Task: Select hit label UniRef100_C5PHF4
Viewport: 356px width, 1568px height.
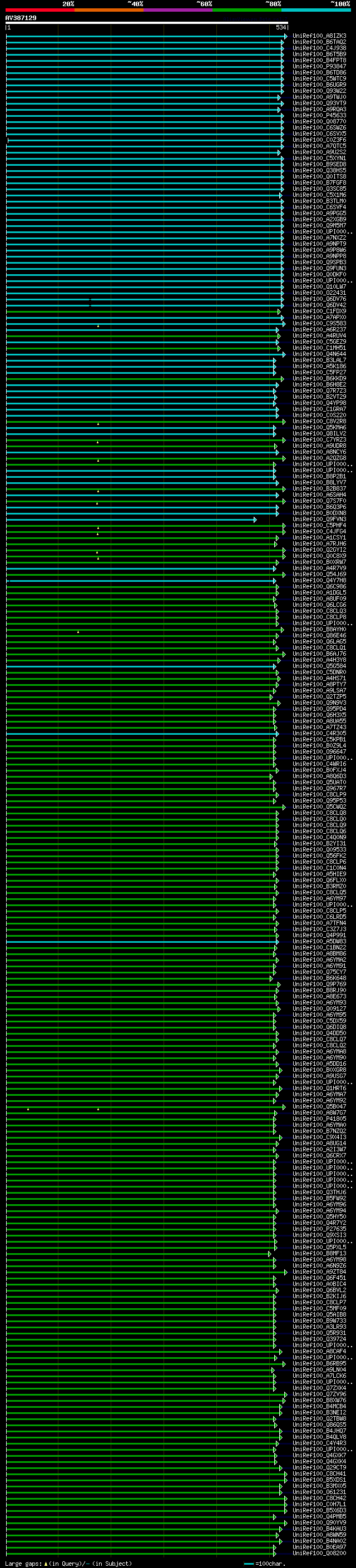Action: point(319,525)
